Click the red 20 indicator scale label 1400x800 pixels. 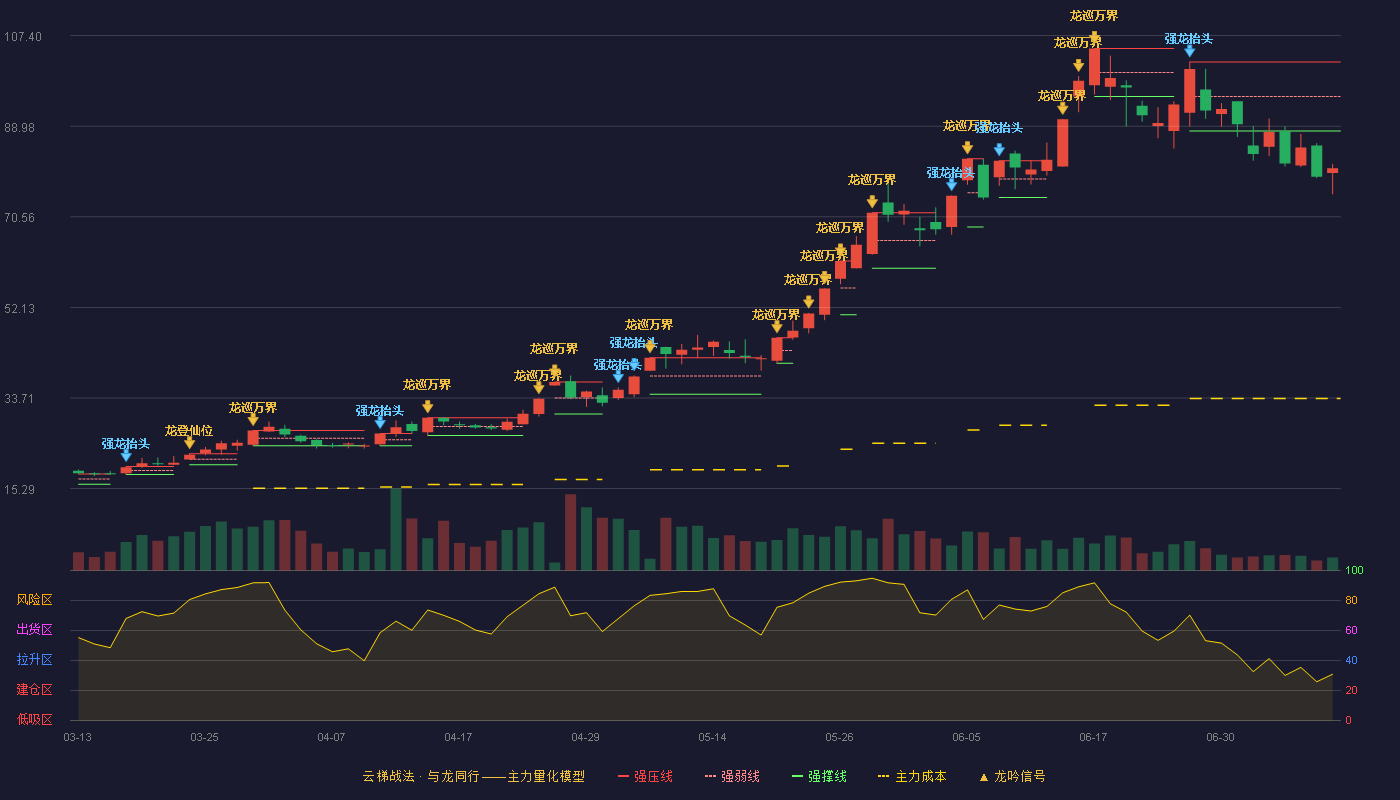click(1350, 690)
